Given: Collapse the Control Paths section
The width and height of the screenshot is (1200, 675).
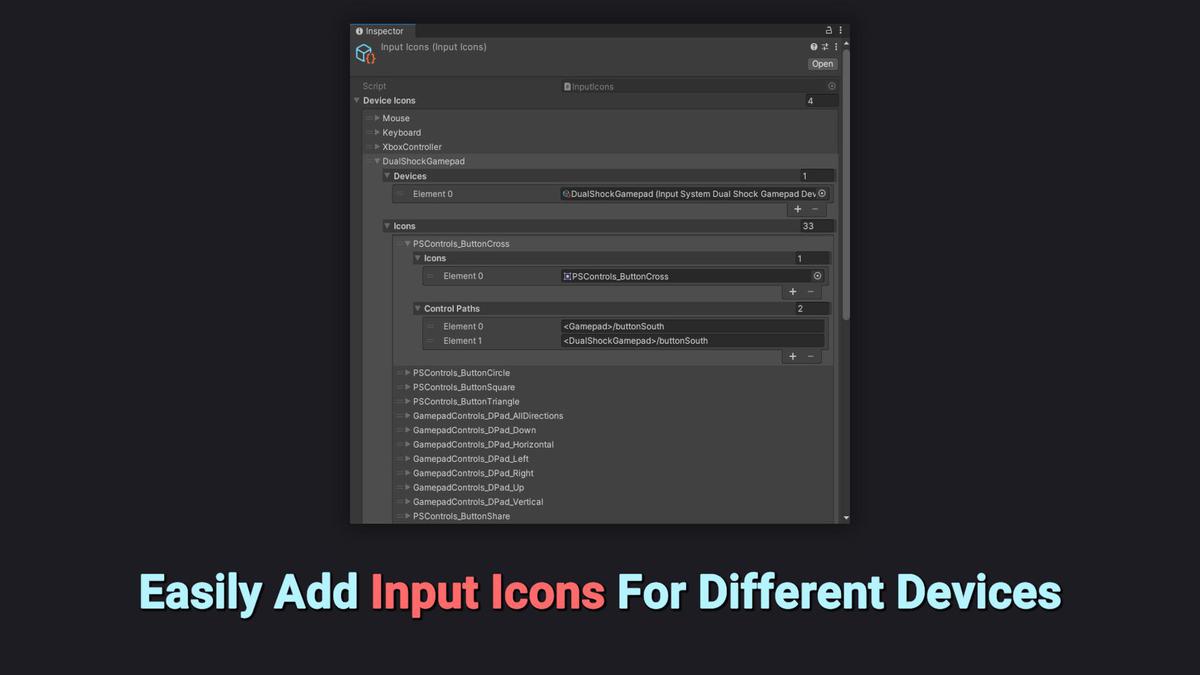Looking at the screenshot, I should click(x=418, y=309).
